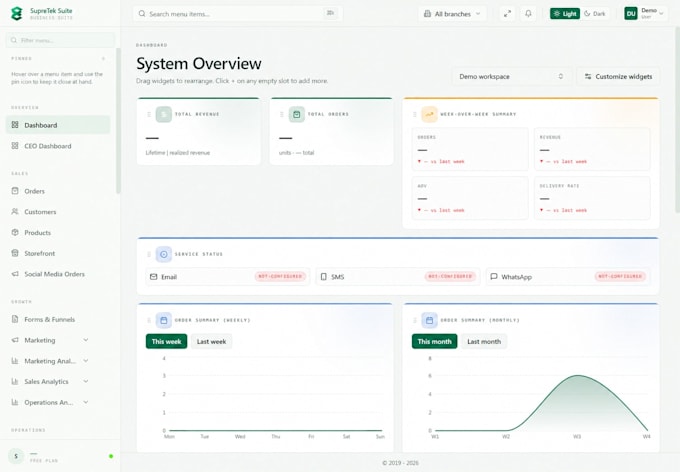Click the Total Orders bag icon

[x=297, y=114]
